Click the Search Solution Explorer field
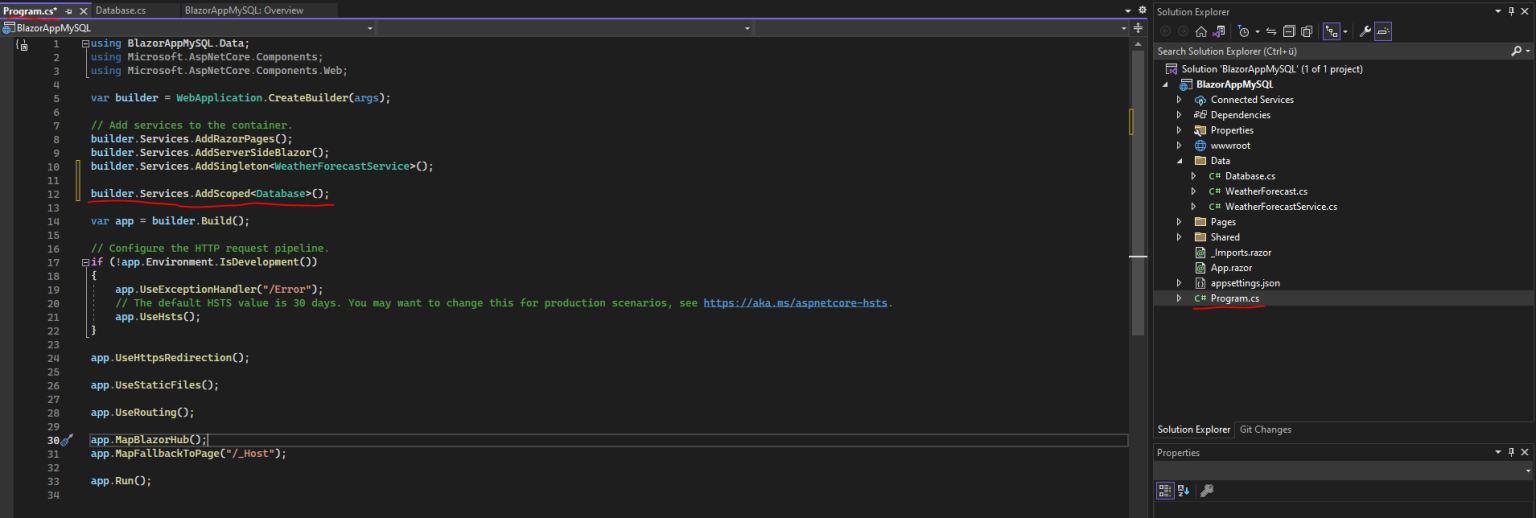Image resolution: width=1536 pixels, height=518 pixels. click(x=1330, y=50)
